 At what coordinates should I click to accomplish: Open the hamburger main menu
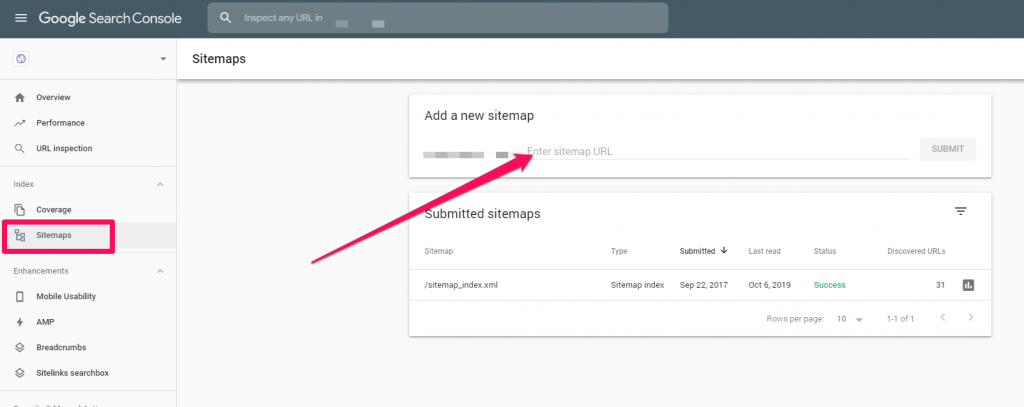[x=21, y=18]
